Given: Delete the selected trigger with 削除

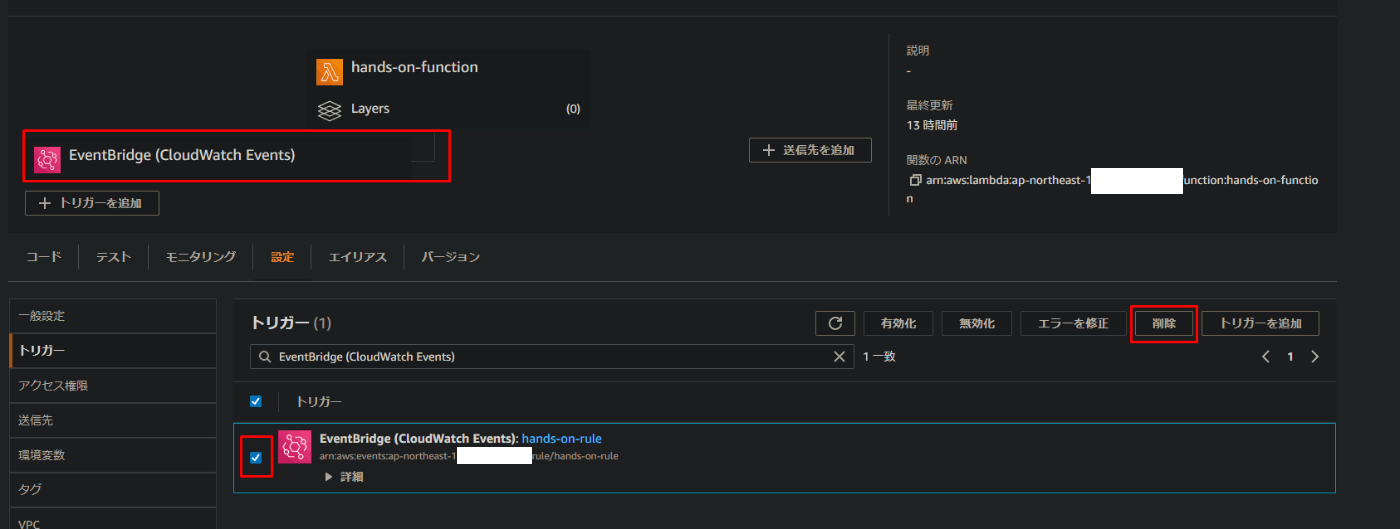Looking at the screenshot, I should (x=1164, y=323).
